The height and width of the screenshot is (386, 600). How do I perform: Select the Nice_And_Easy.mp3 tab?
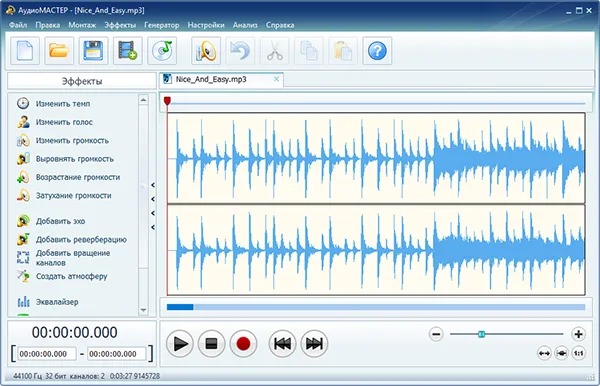pos(222,79)
